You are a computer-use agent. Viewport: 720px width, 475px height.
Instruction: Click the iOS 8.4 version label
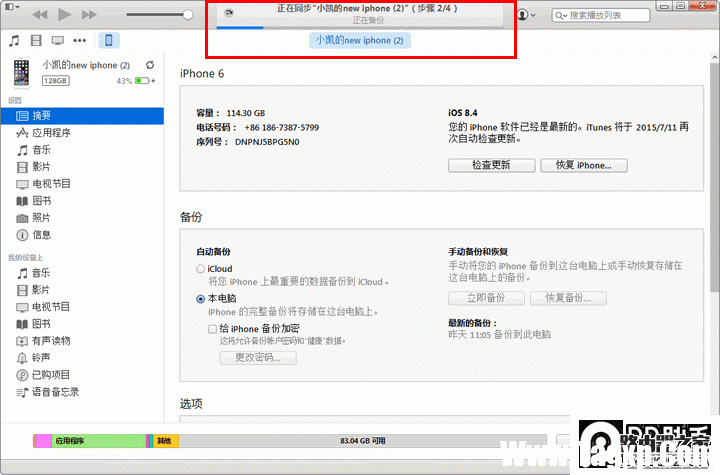463,113
